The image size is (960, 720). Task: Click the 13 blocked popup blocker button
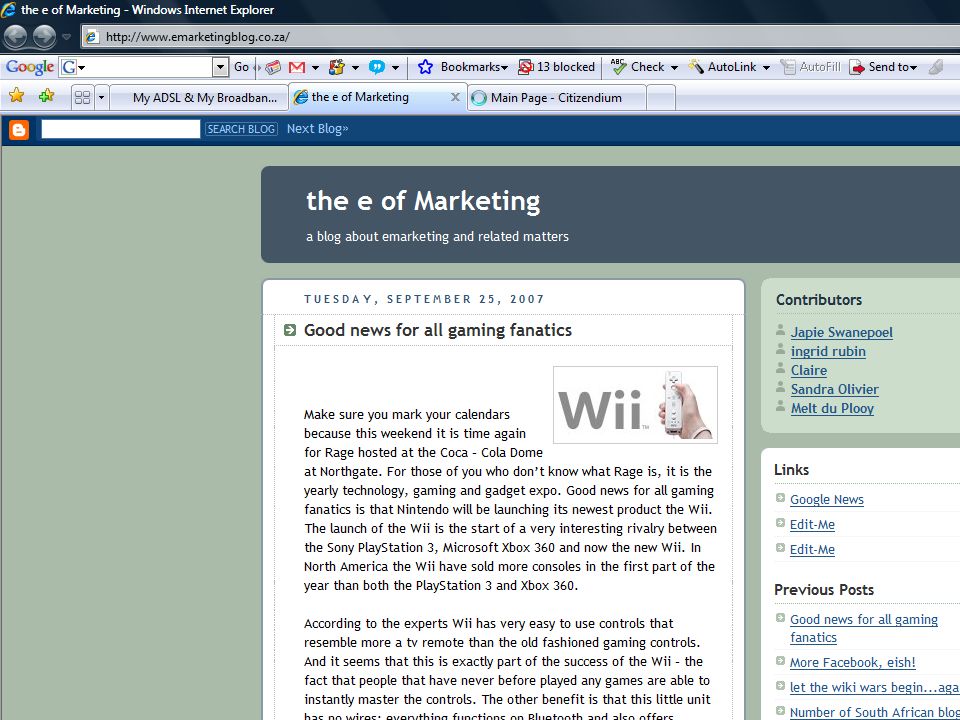tap(556, 67)
